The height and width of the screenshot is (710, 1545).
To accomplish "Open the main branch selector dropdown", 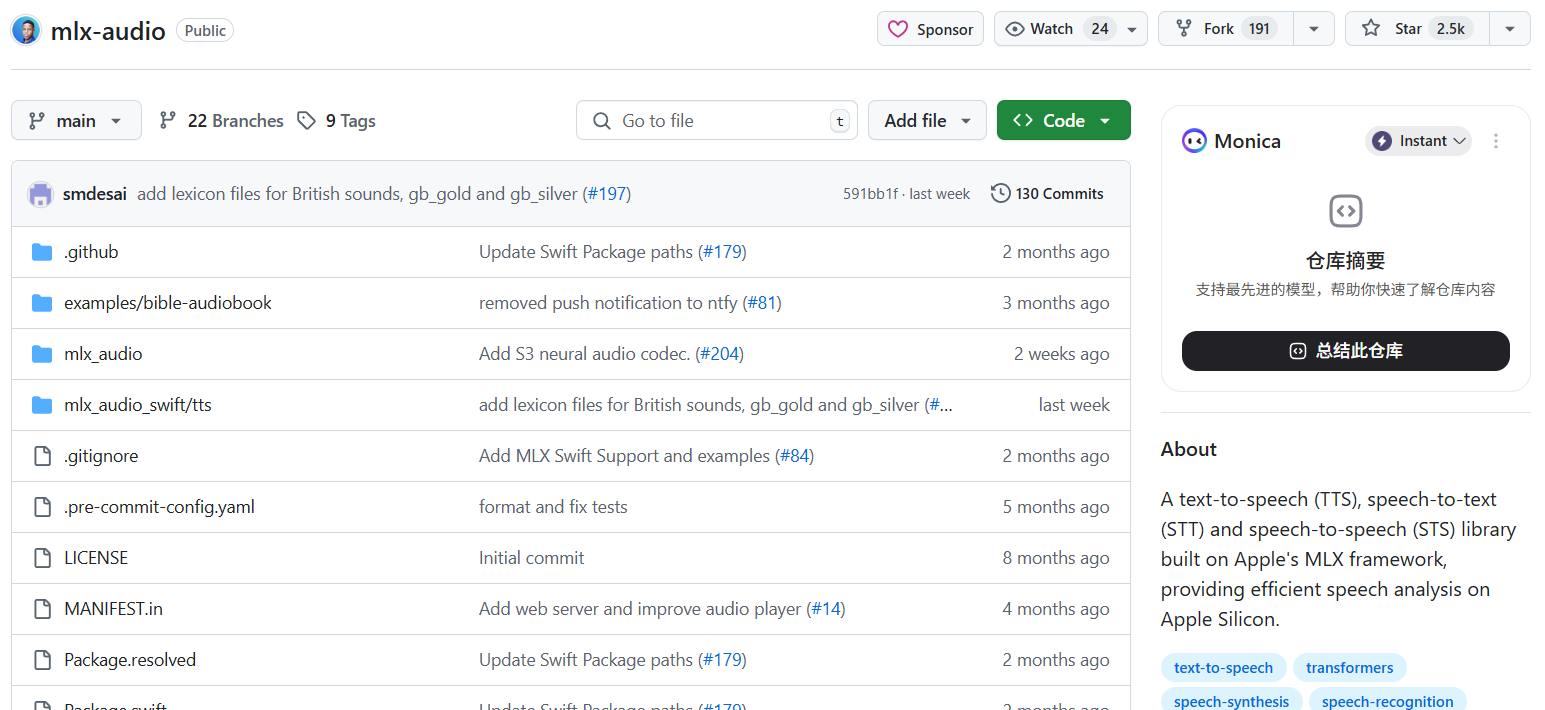I will point(76,121).
